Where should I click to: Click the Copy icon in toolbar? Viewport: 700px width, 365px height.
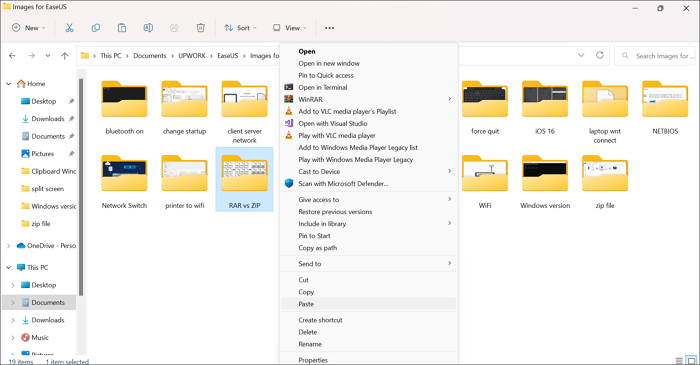96,28
